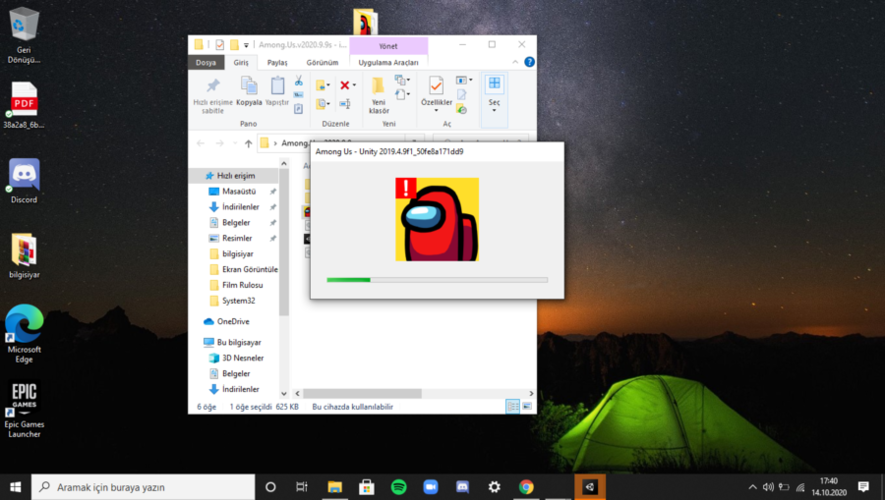Expand the Seç dropdown arrow

pos(494,111)
